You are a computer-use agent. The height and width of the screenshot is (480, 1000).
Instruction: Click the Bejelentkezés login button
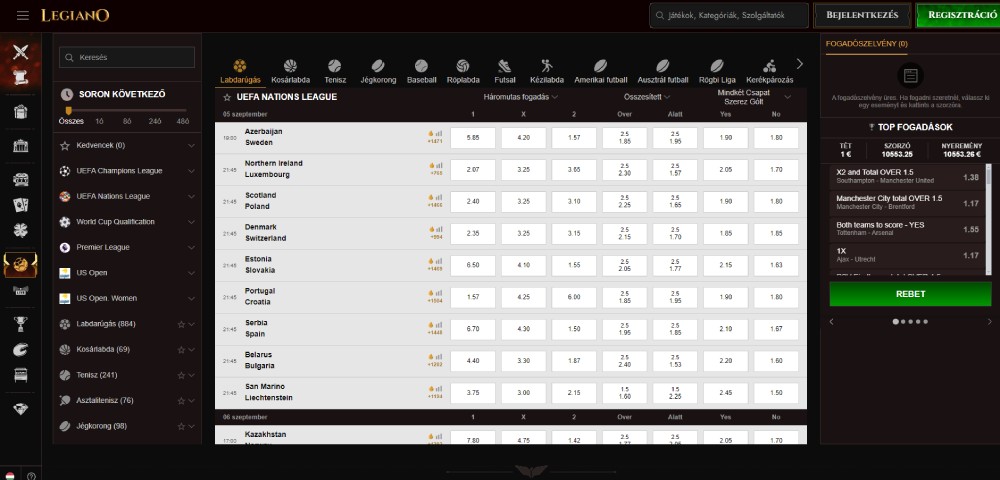click(862, 15)
